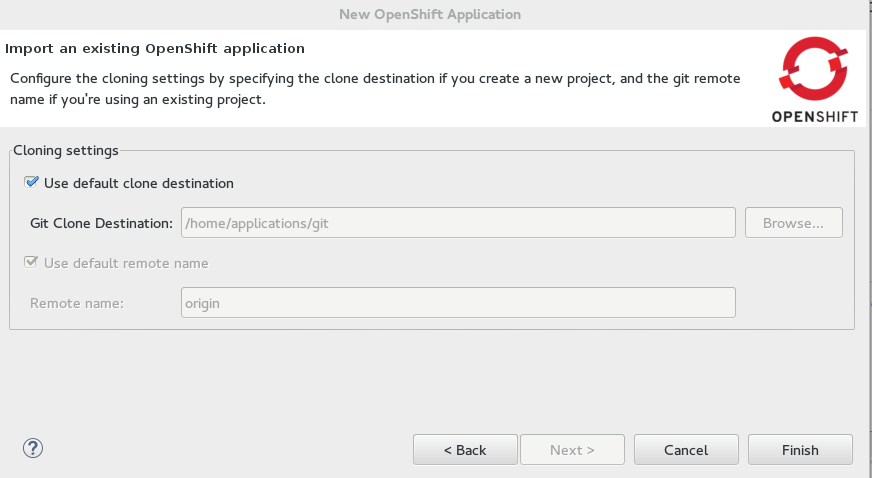Click the OpenShift logo
The width and height of the screenshot is (872, 478).
click(815, 79)
